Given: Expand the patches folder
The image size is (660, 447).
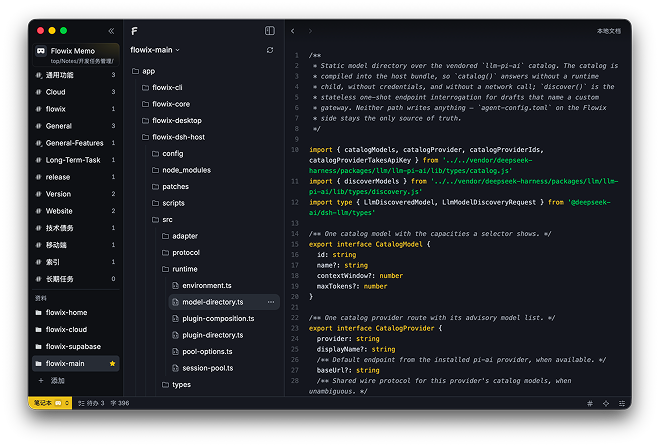Looking at the screenshot, I should (170, 186).
